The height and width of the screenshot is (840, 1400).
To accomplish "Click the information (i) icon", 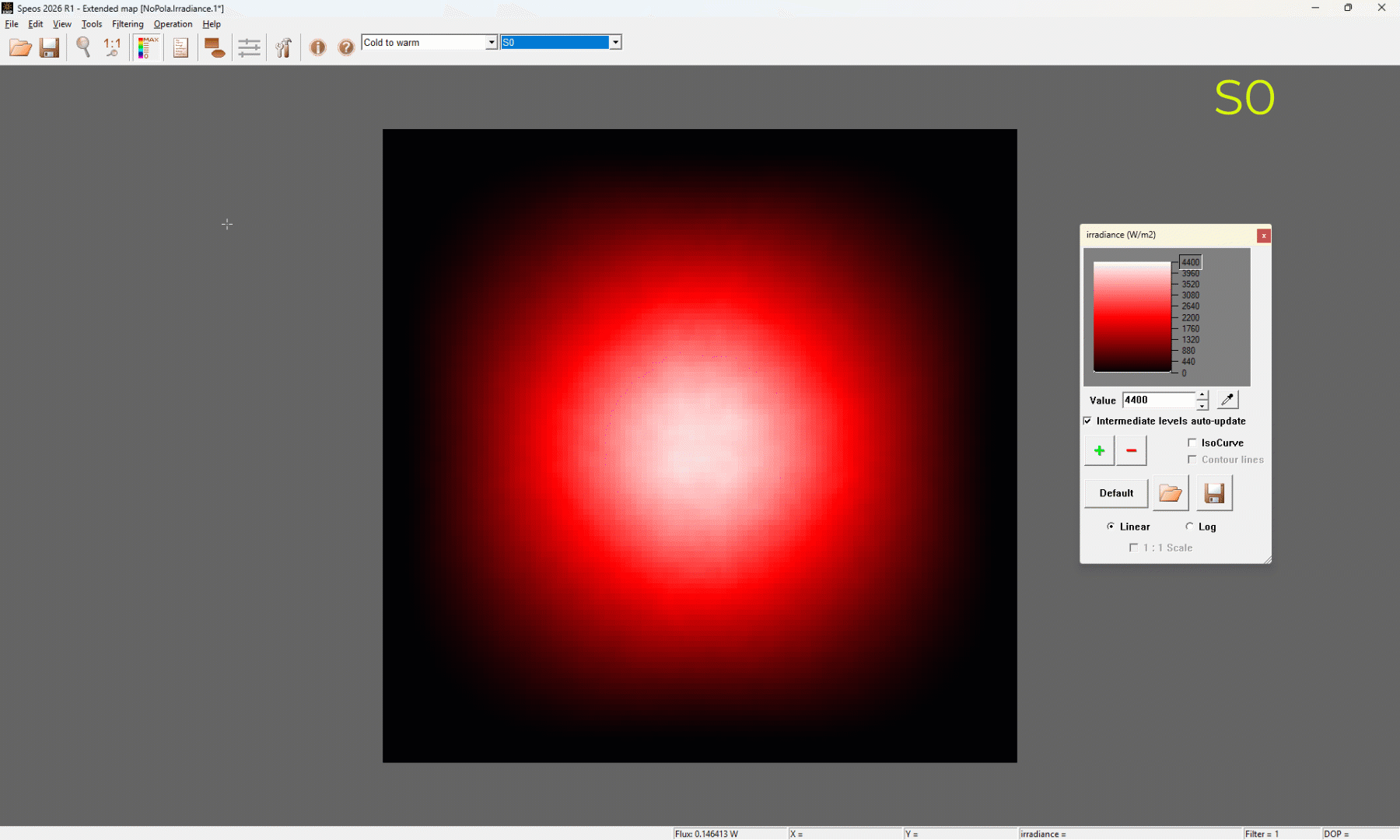I will [x=317, y=47].
